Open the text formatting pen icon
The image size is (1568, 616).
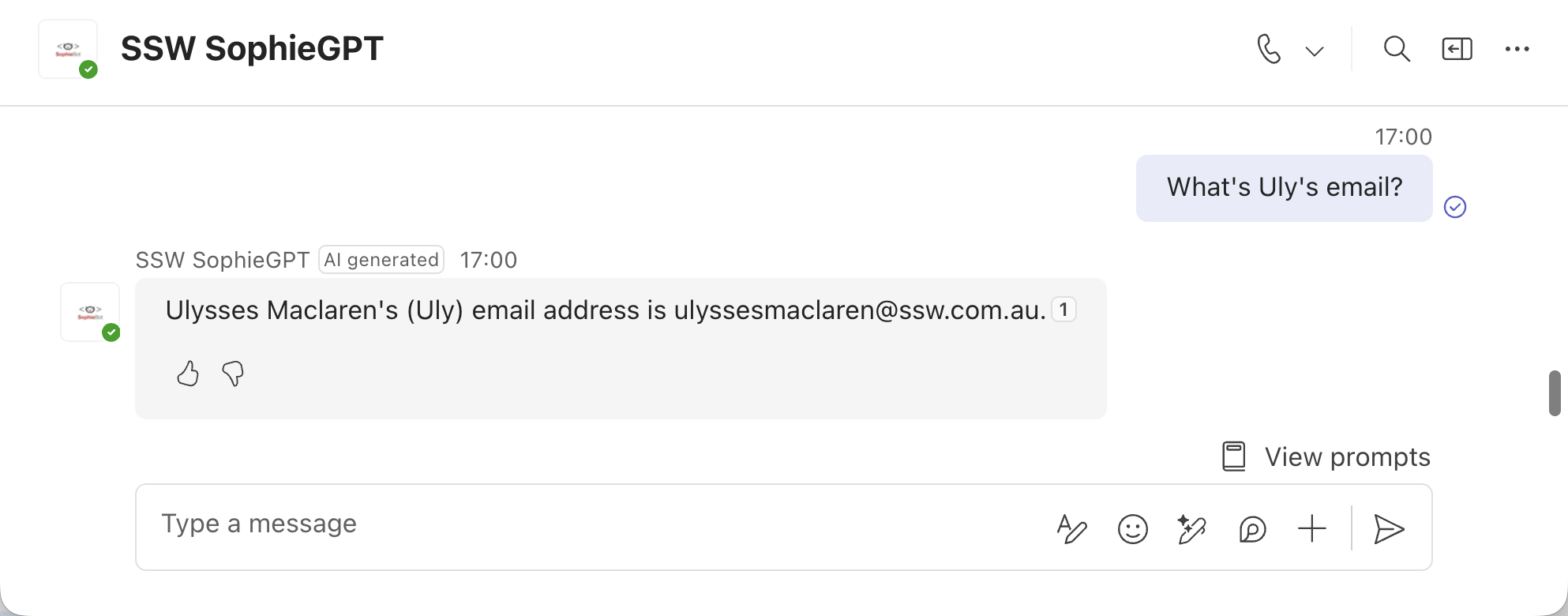pyautogui.click(x=1071, y=528)
